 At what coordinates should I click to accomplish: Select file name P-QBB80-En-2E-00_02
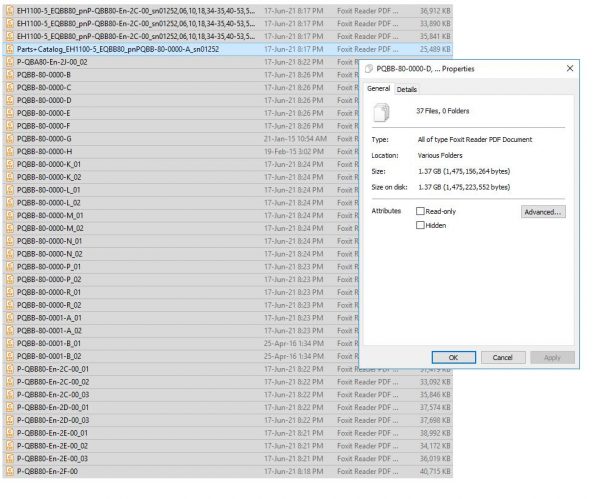click(x=52, y=446)
